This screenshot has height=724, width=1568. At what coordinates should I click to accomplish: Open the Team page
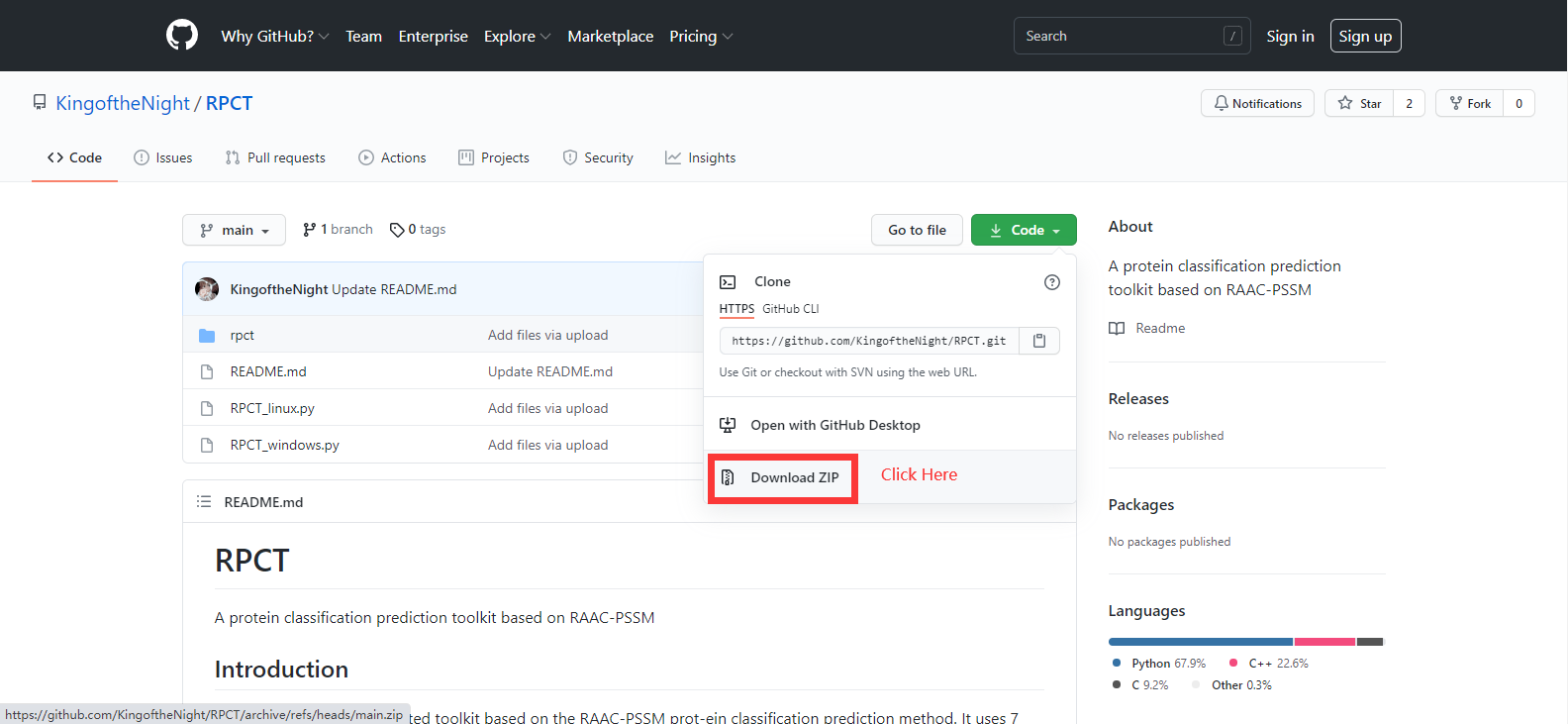coord(363,36)
